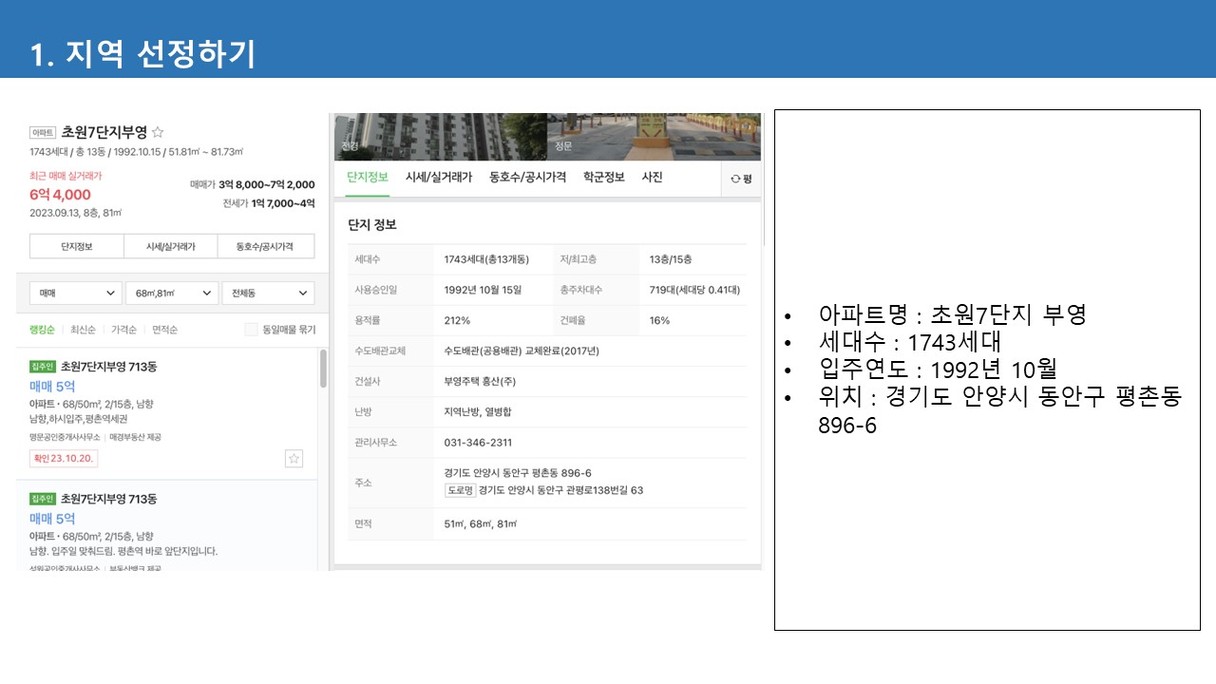Open the 동호수/공시가격 tab next to 학군정보

528,177
